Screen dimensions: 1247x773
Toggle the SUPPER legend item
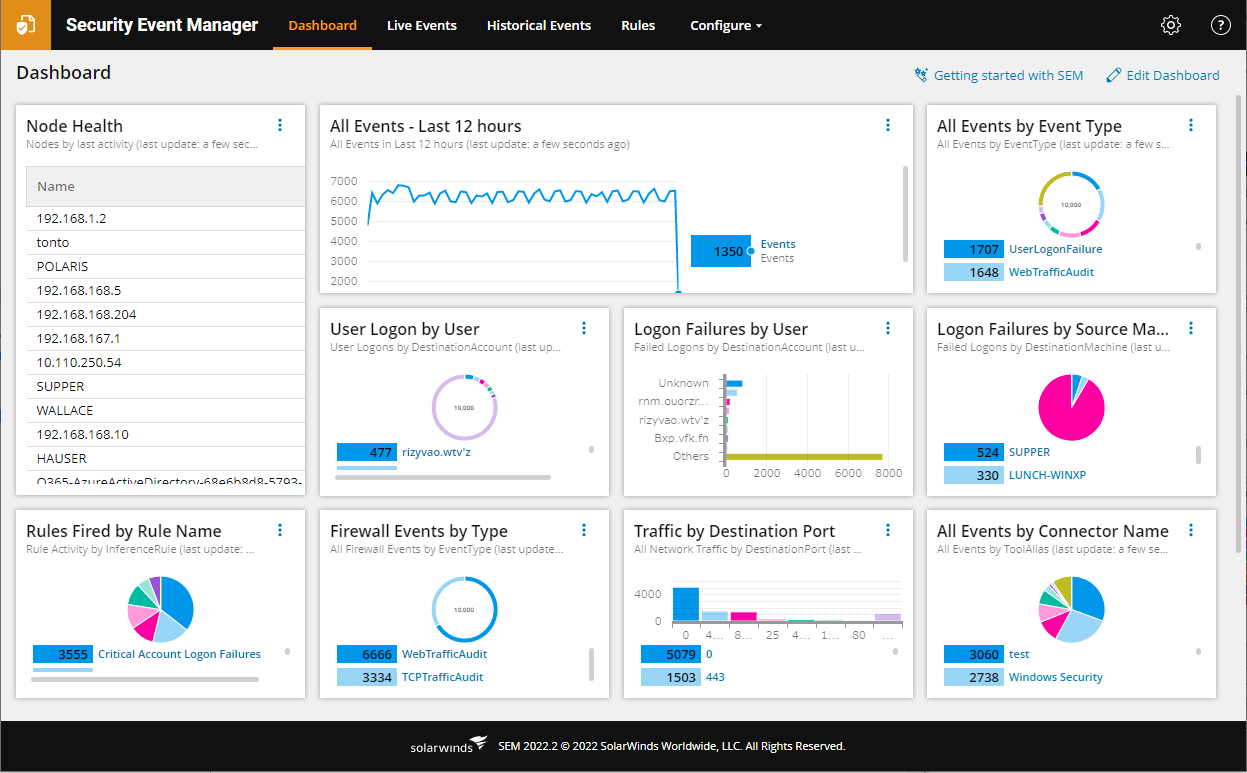[1029, 452]
